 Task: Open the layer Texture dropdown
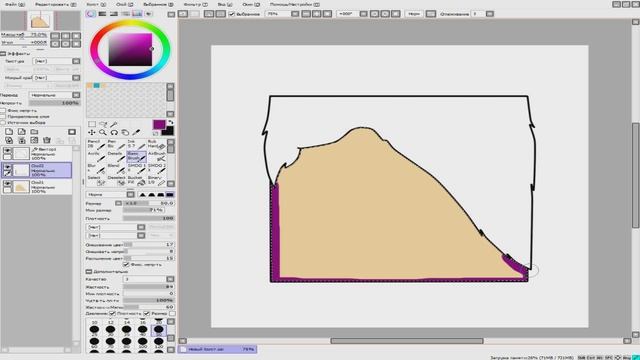click(56, 61)
